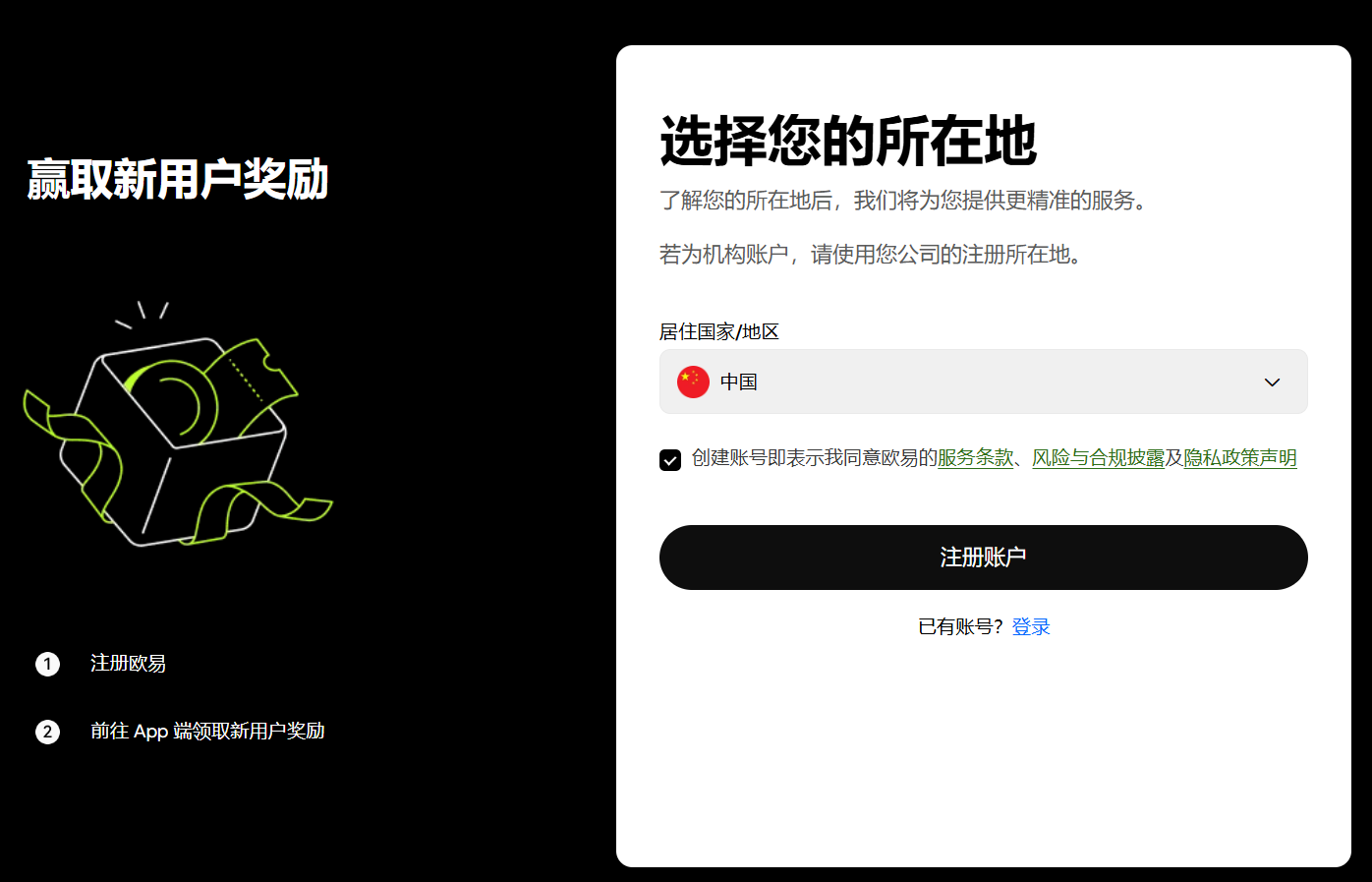Click the 选择您的所在地 heading
The image size is (1372, 882).
coord(848,141)
